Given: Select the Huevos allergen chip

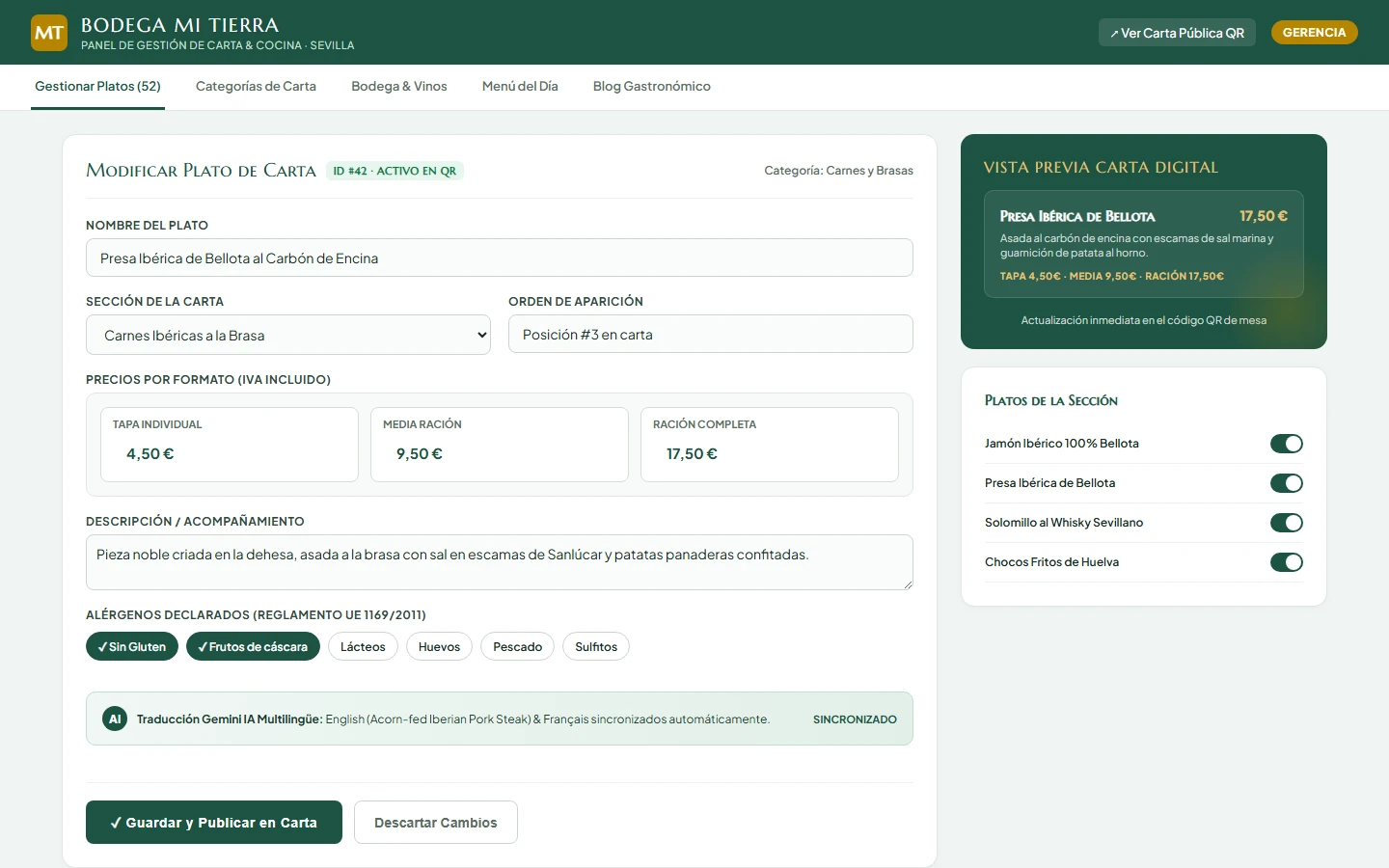Looking at the screenshot, I should pyautogui.click(x=439, y=646).
